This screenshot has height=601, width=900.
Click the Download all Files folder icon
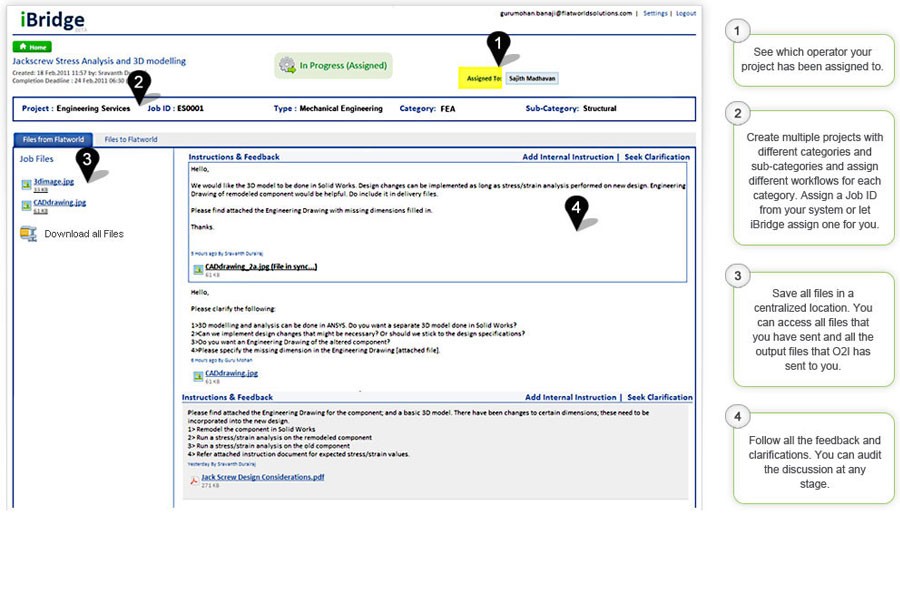(x=28, y=233)
